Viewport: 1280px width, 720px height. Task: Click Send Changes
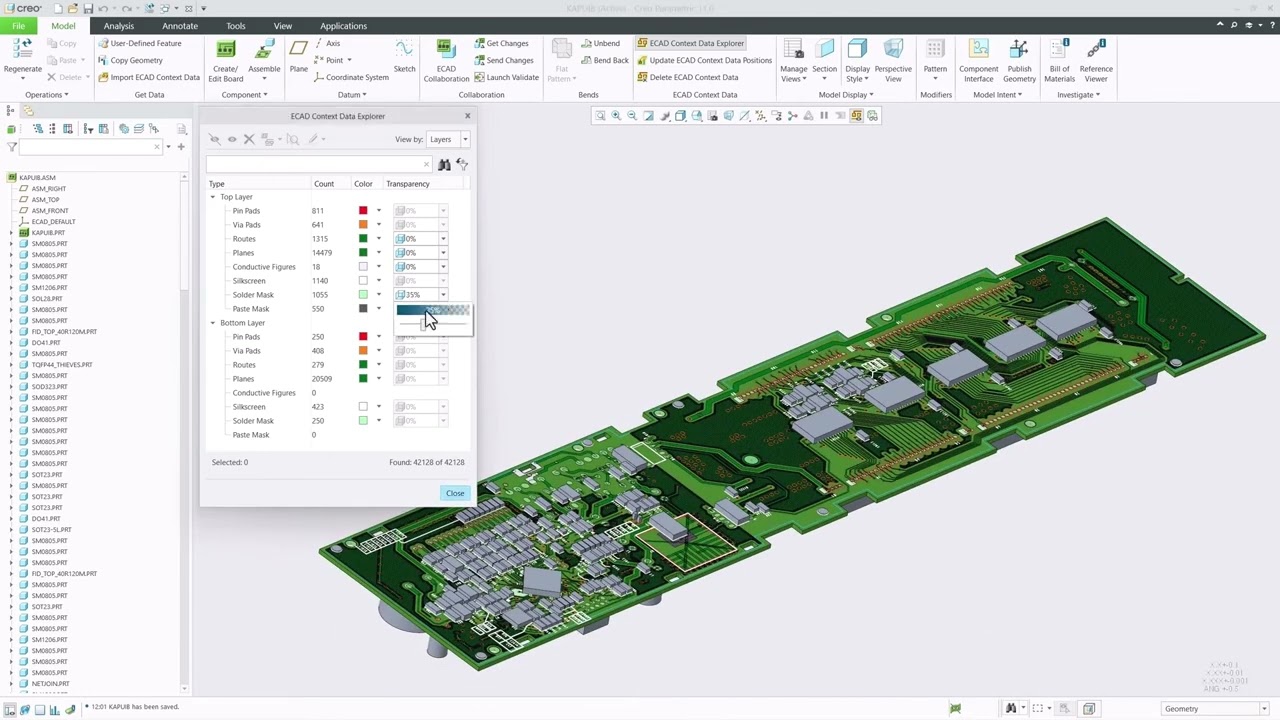pyautogui.click(x=503, y=60)
